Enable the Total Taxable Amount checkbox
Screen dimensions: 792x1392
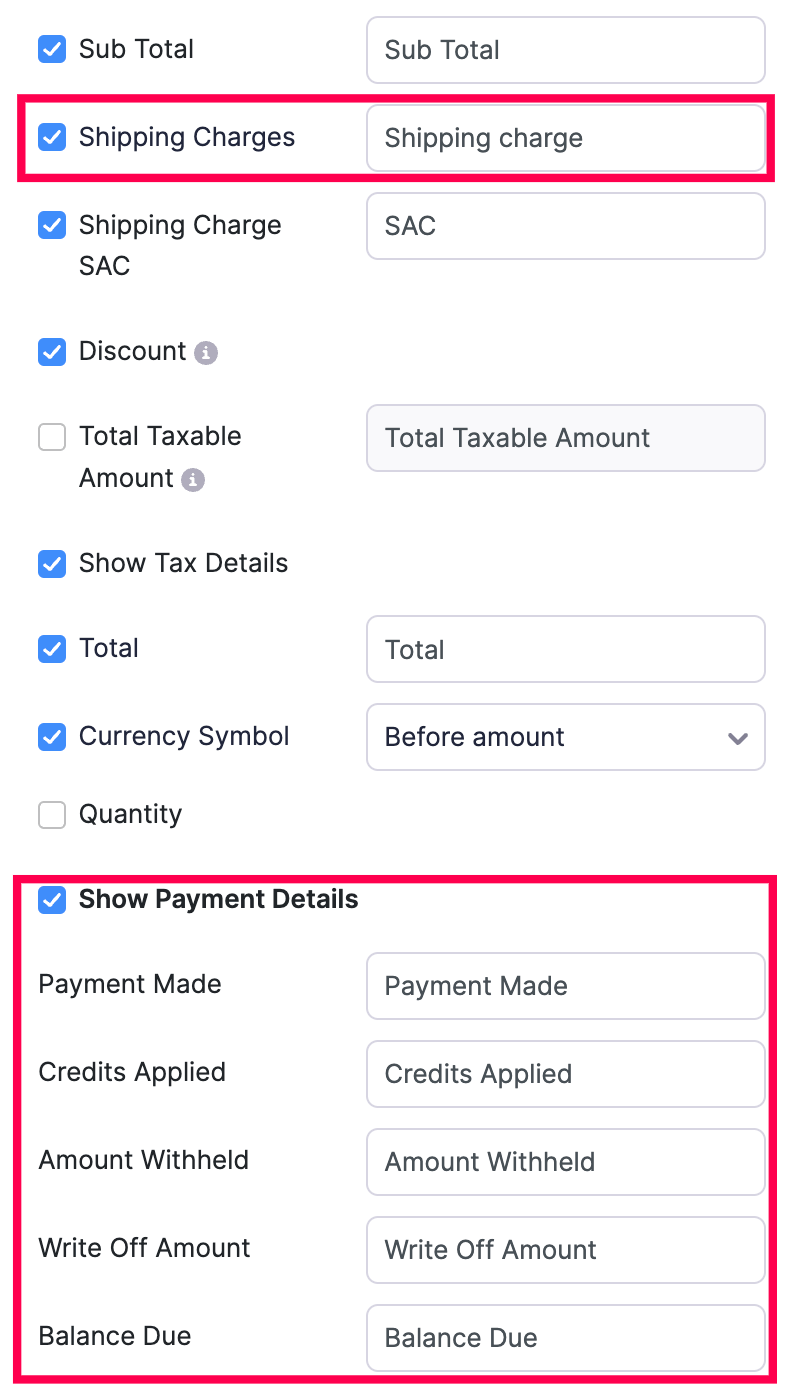(x=52, y=437)
